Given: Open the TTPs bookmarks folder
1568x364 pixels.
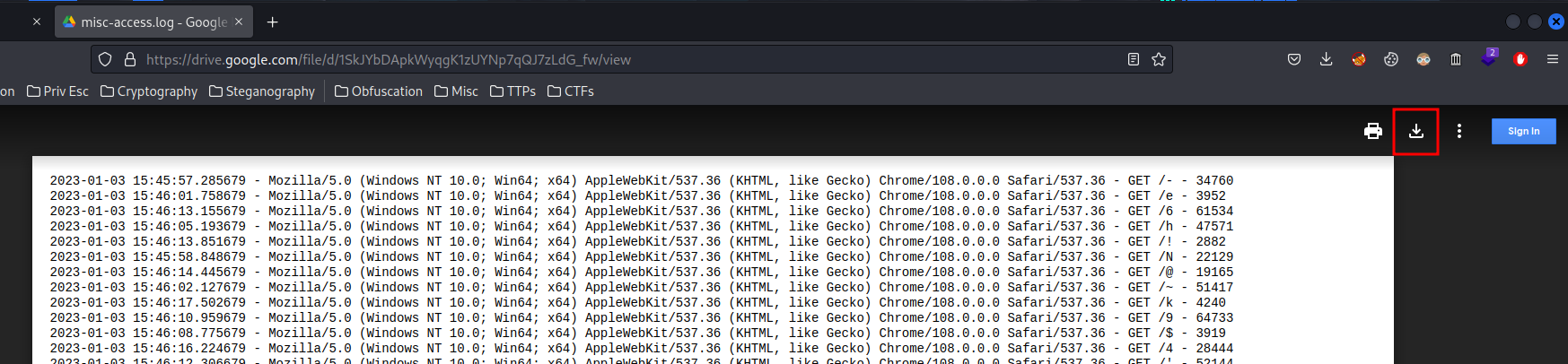Looking at the screenshot, I should click(x=512, y=91).
